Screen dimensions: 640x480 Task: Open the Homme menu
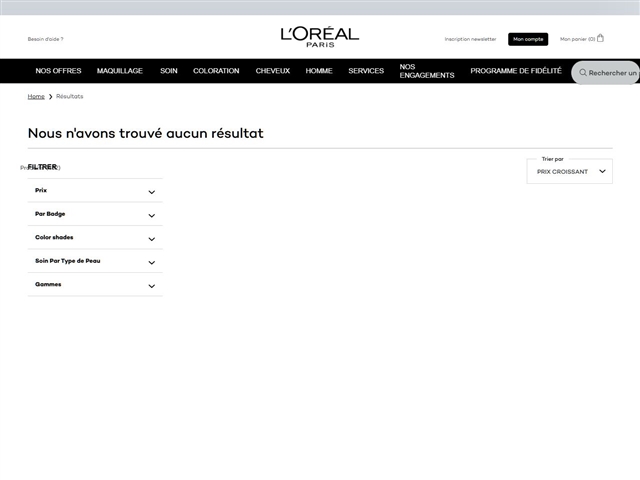[x=319, y=71]
